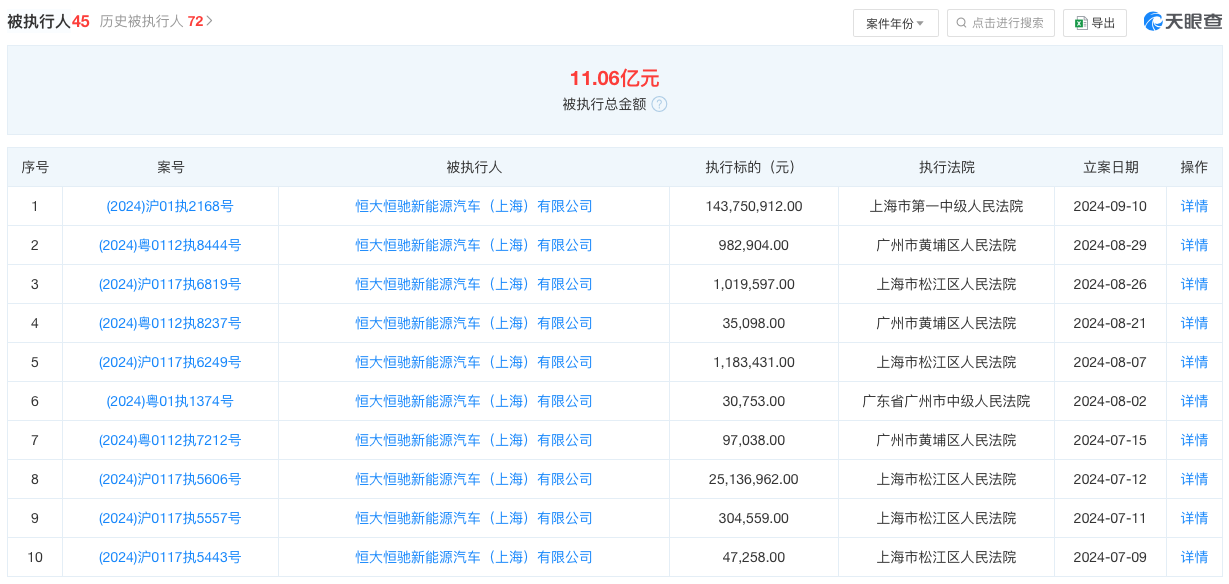View 详情 for the 2024-07-11 case

(1194, 518)
